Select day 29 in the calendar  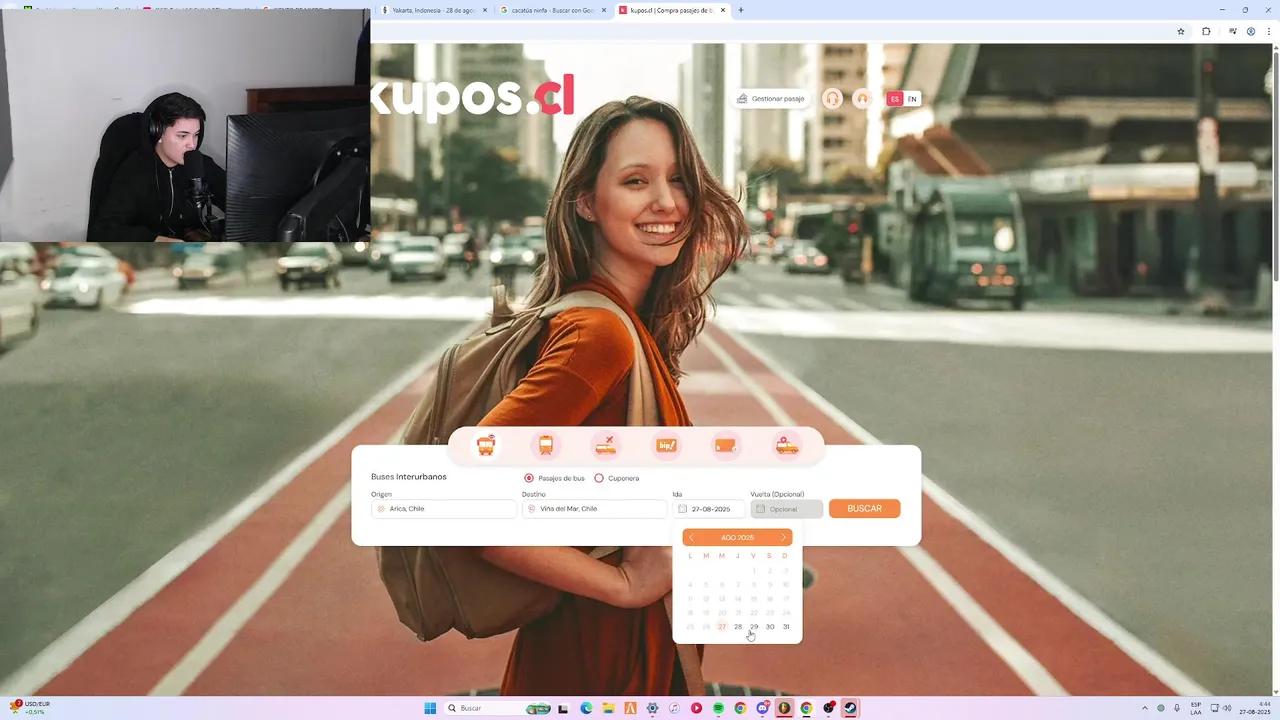754,627
